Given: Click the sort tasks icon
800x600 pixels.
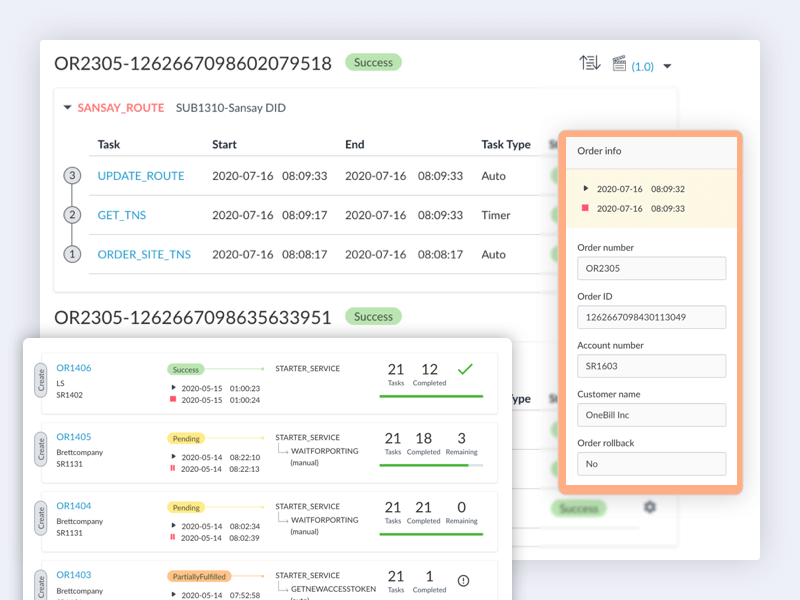Looking at the screenshot, I should click(591, 62).
